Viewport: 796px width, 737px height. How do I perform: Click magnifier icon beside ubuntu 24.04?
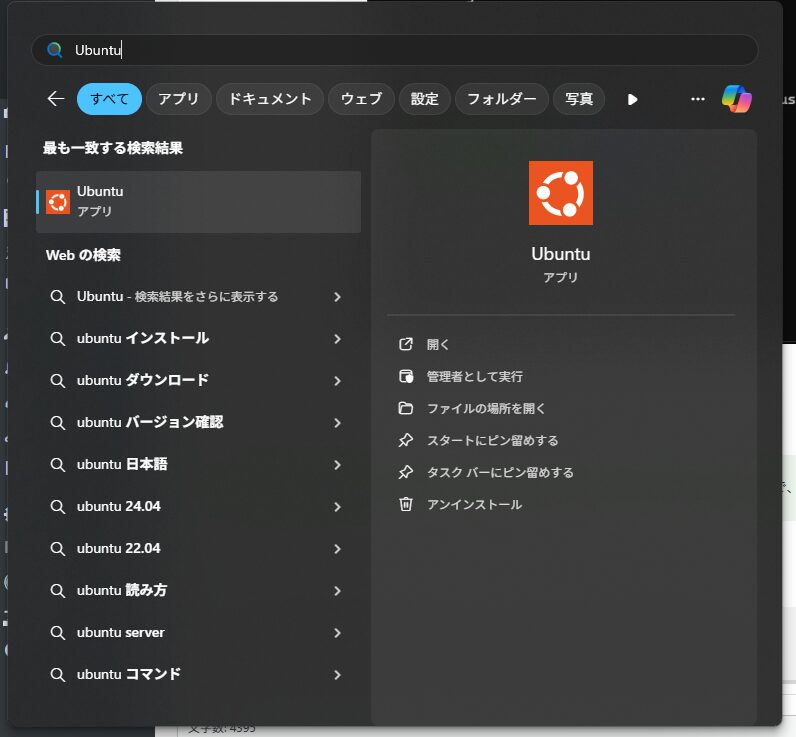coord(58,507)
